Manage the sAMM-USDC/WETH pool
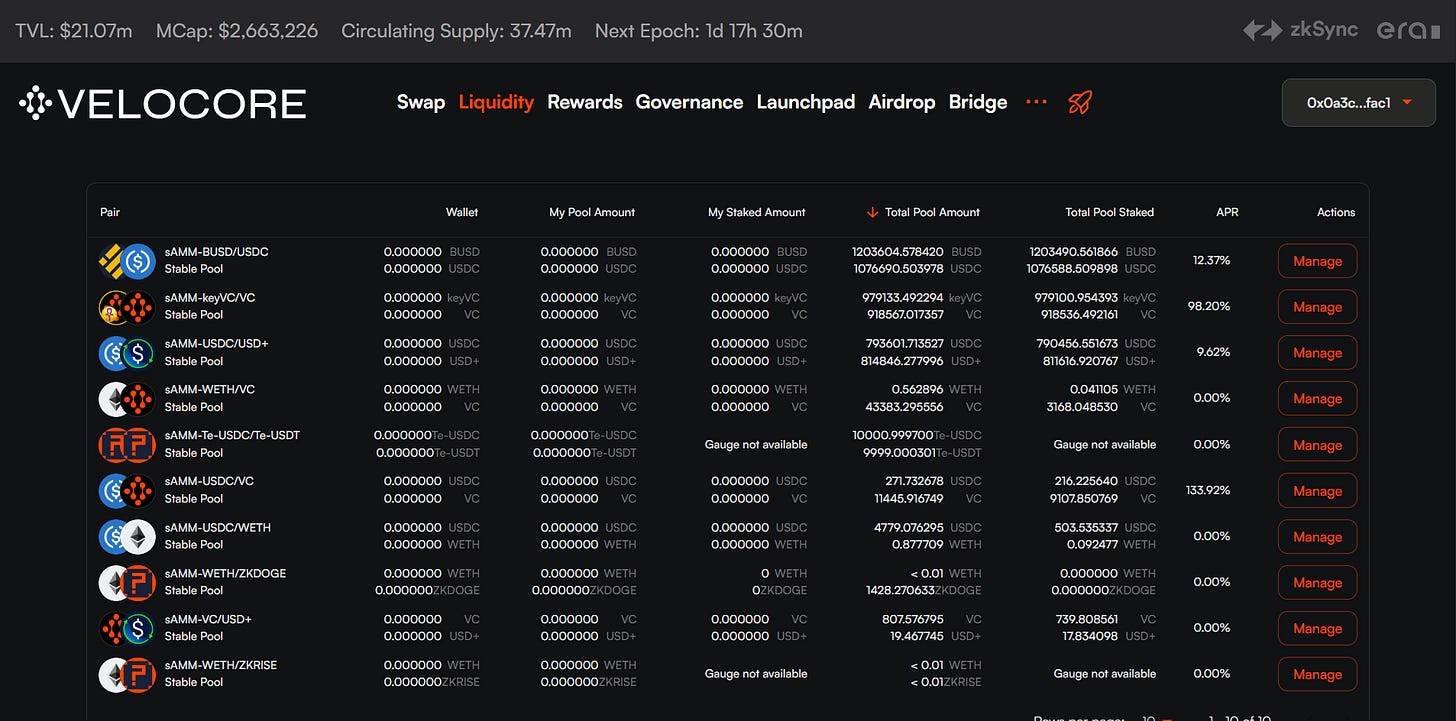1456x721 pixels. pyautogui.click(x=1317, y=537)
